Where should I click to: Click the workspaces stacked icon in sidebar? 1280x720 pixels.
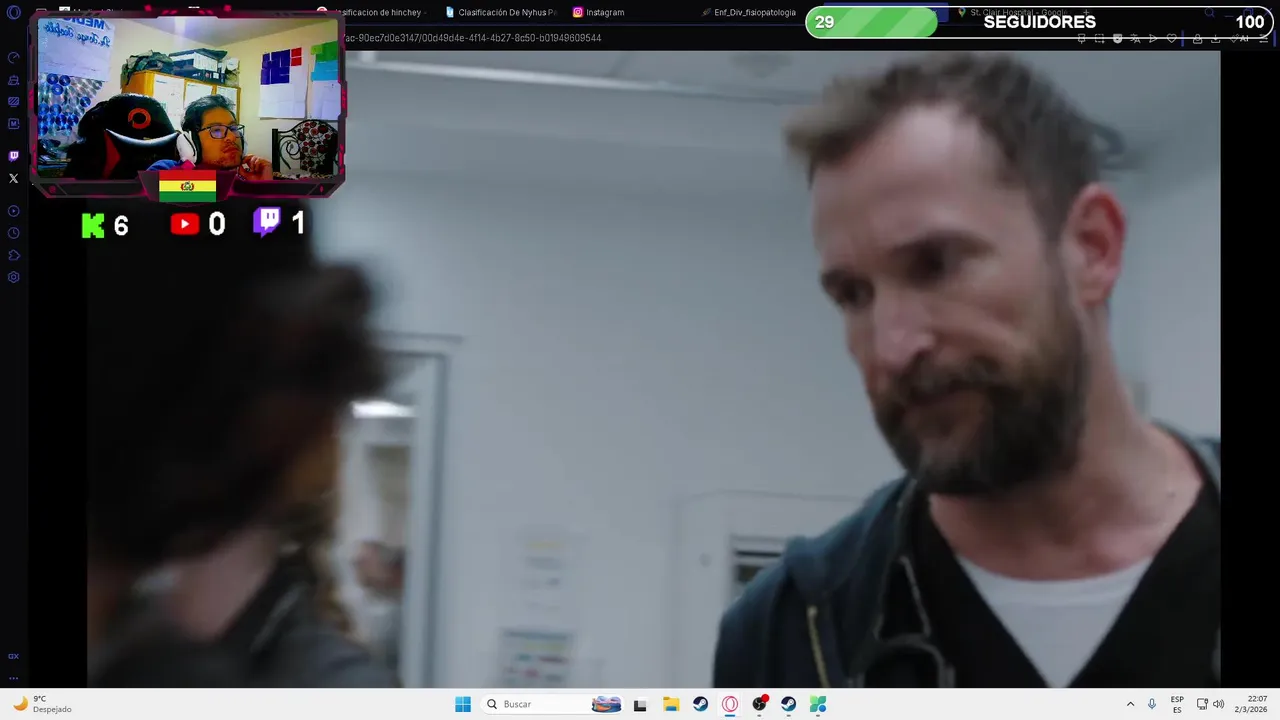[13, 80]
